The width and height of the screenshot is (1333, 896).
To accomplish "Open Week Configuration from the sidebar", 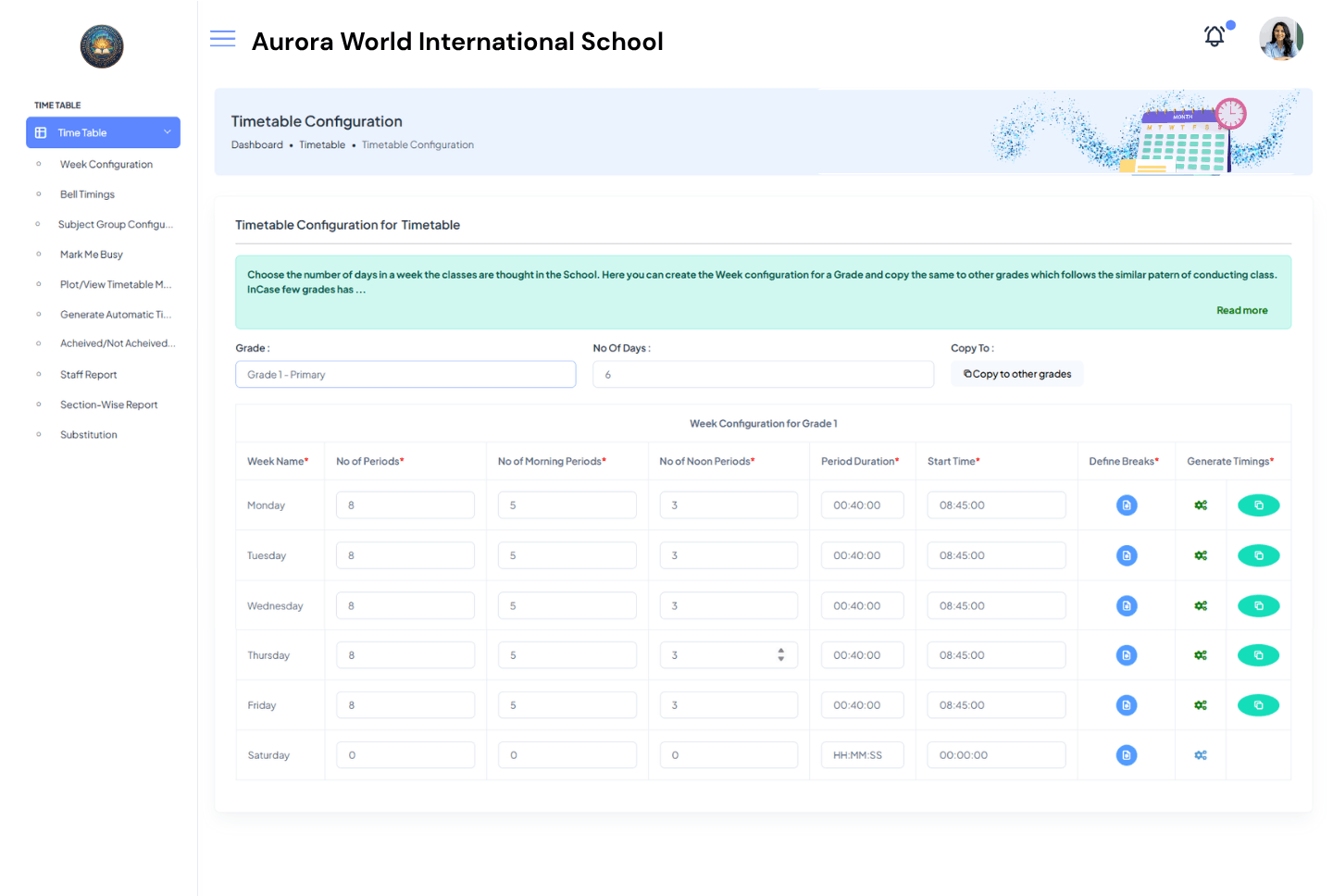I will point(106,164).
